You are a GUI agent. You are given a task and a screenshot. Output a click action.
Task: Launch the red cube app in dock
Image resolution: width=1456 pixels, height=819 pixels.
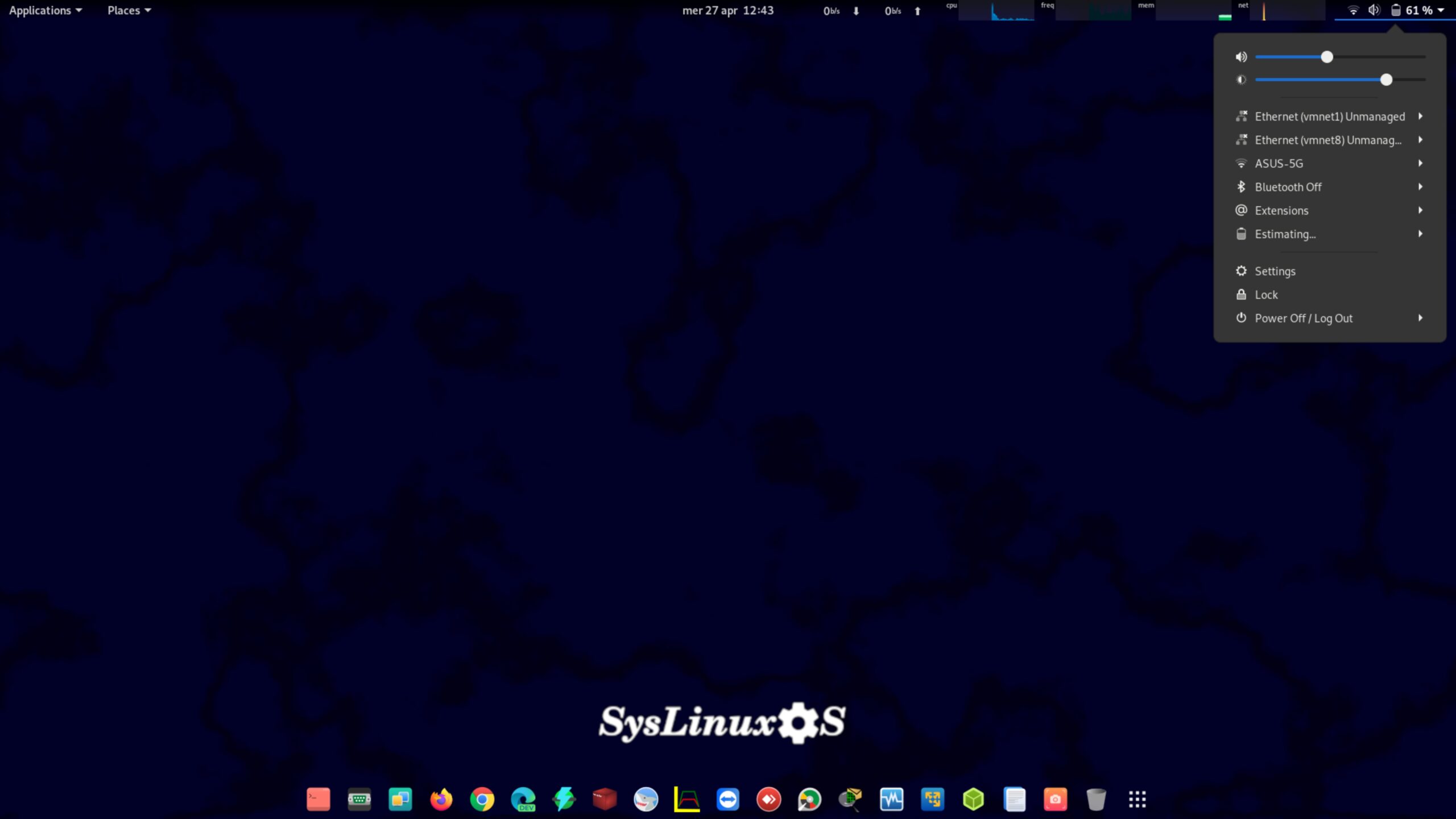pos(605,799)
